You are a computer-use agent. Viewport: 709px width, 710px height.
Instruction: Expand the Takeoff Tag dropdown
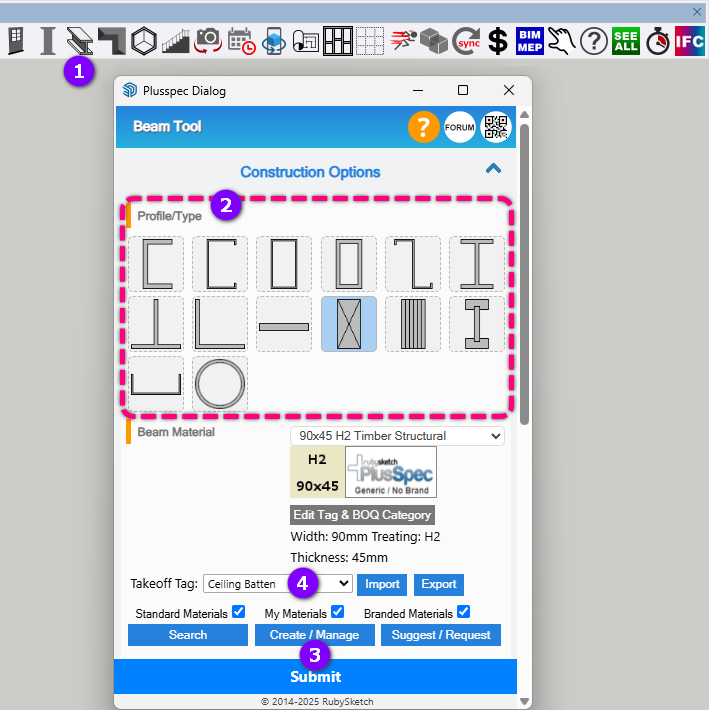click(x=277, y=584)
